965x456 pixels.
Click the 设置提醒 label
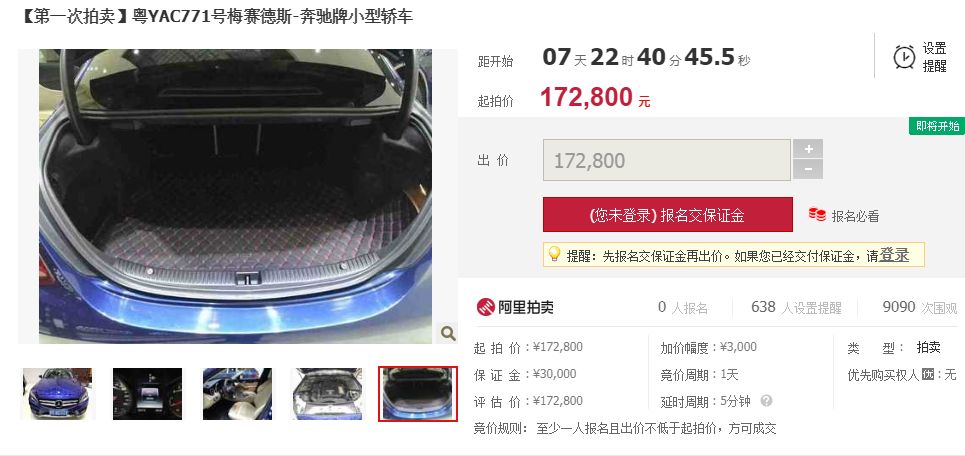(x=934, y=57)
